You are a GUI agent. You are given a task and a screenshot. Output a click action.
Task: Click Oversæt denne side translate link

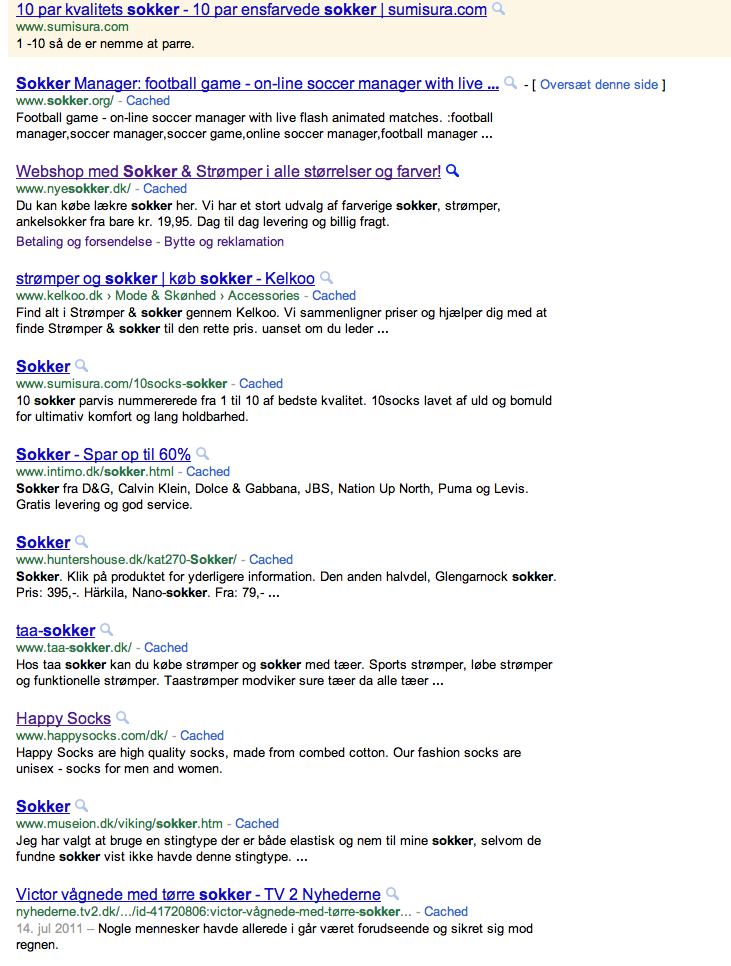click(599, 85)
